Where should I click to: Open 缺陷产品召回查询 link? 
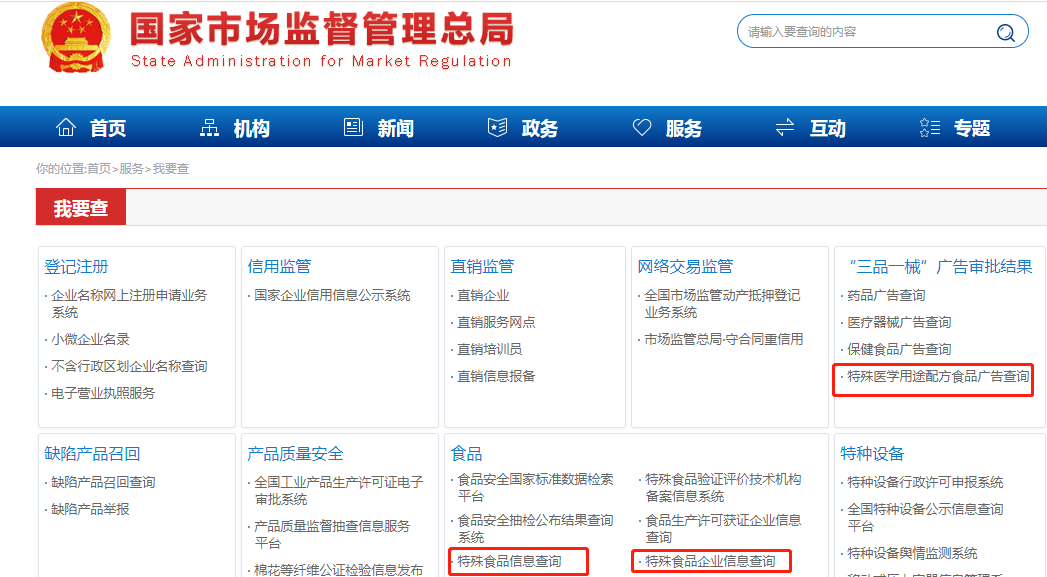coord(103,483)
